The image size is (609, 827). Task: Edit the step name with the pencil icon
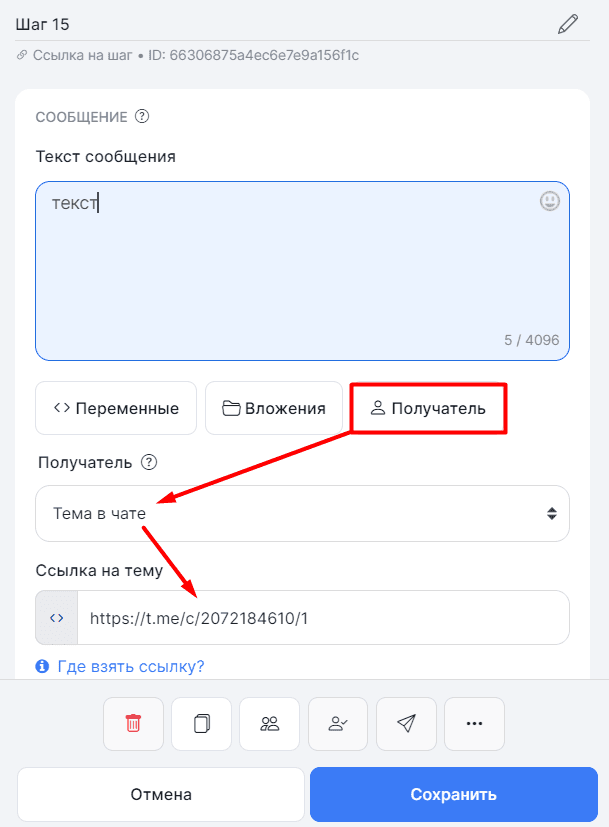568,23
